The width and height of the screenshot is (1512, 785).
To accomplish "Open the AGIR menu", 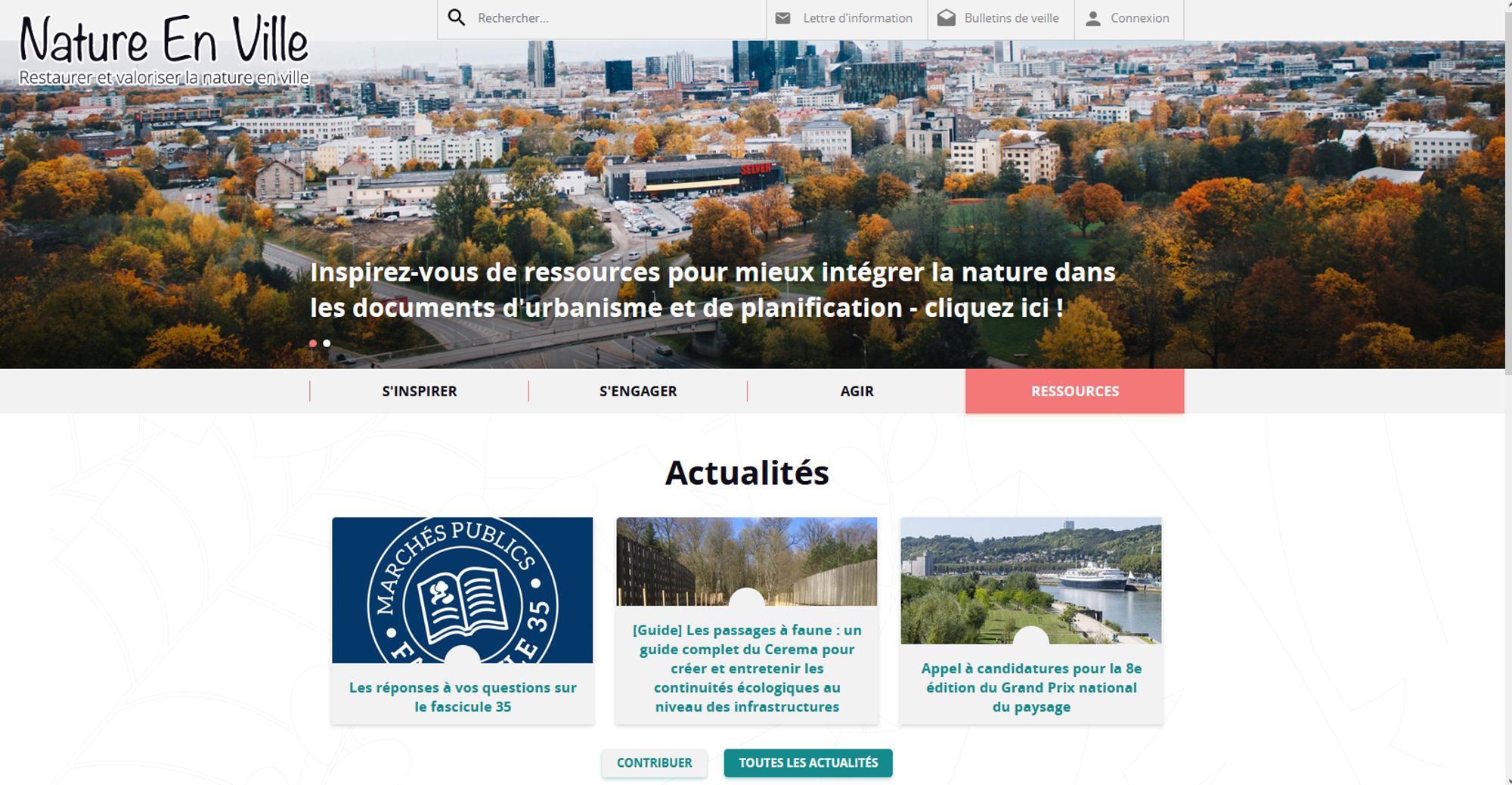I will click(857, 391).
